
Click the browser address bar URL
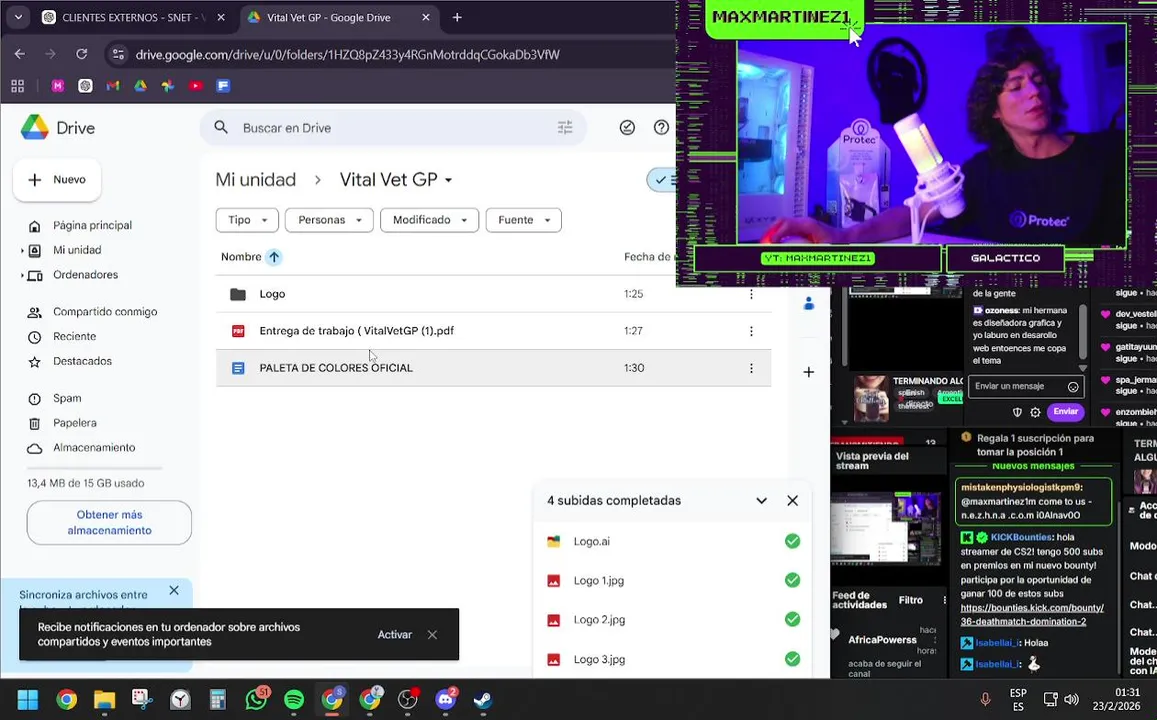click(x=348, y=55)
